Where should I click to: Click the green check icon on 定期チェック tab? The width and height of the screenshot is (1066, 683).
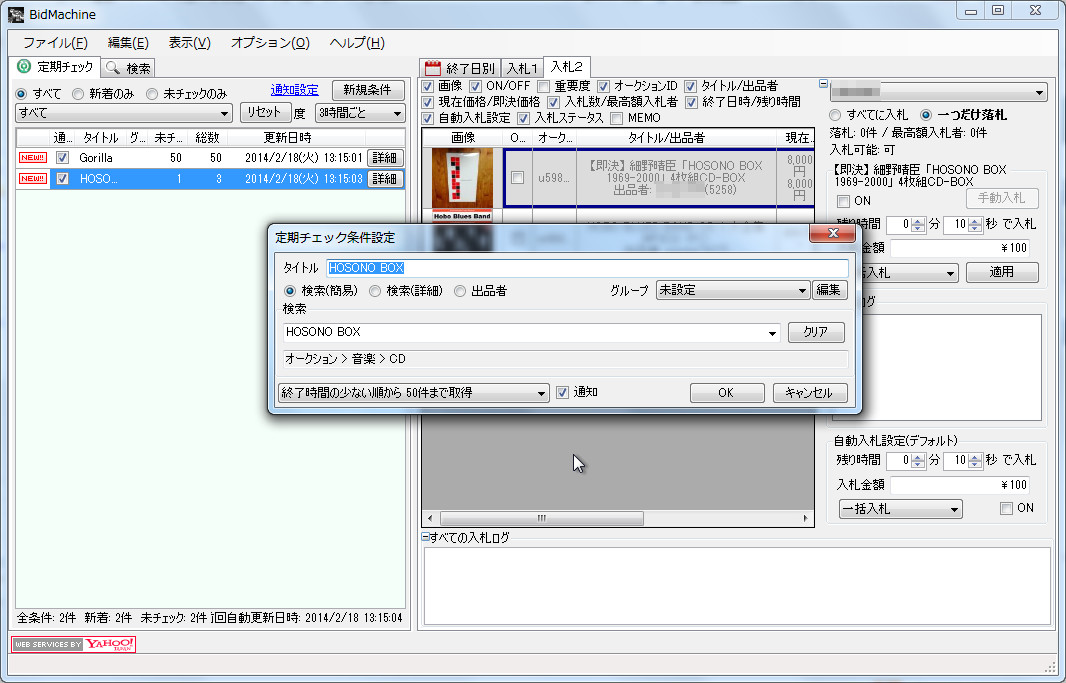click(24, 66)
